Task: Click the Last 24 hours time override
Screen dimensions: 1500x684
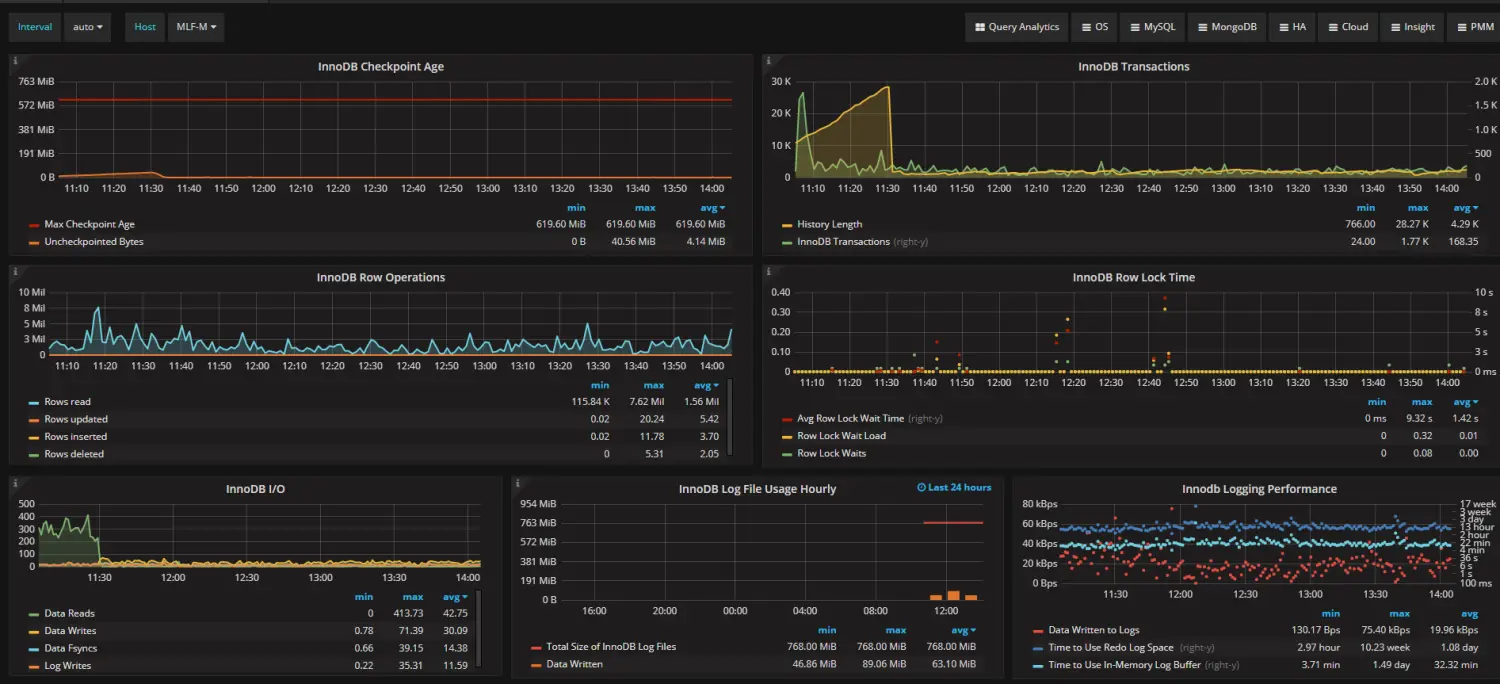Action: click(954, 488)
